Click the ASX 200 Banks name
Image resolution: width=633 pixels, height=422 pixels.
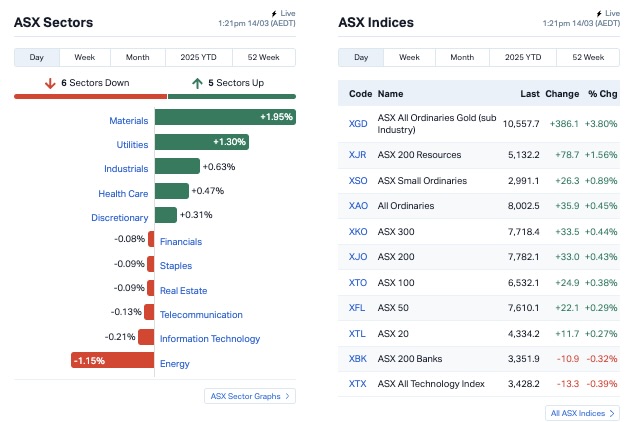point(410,359)
